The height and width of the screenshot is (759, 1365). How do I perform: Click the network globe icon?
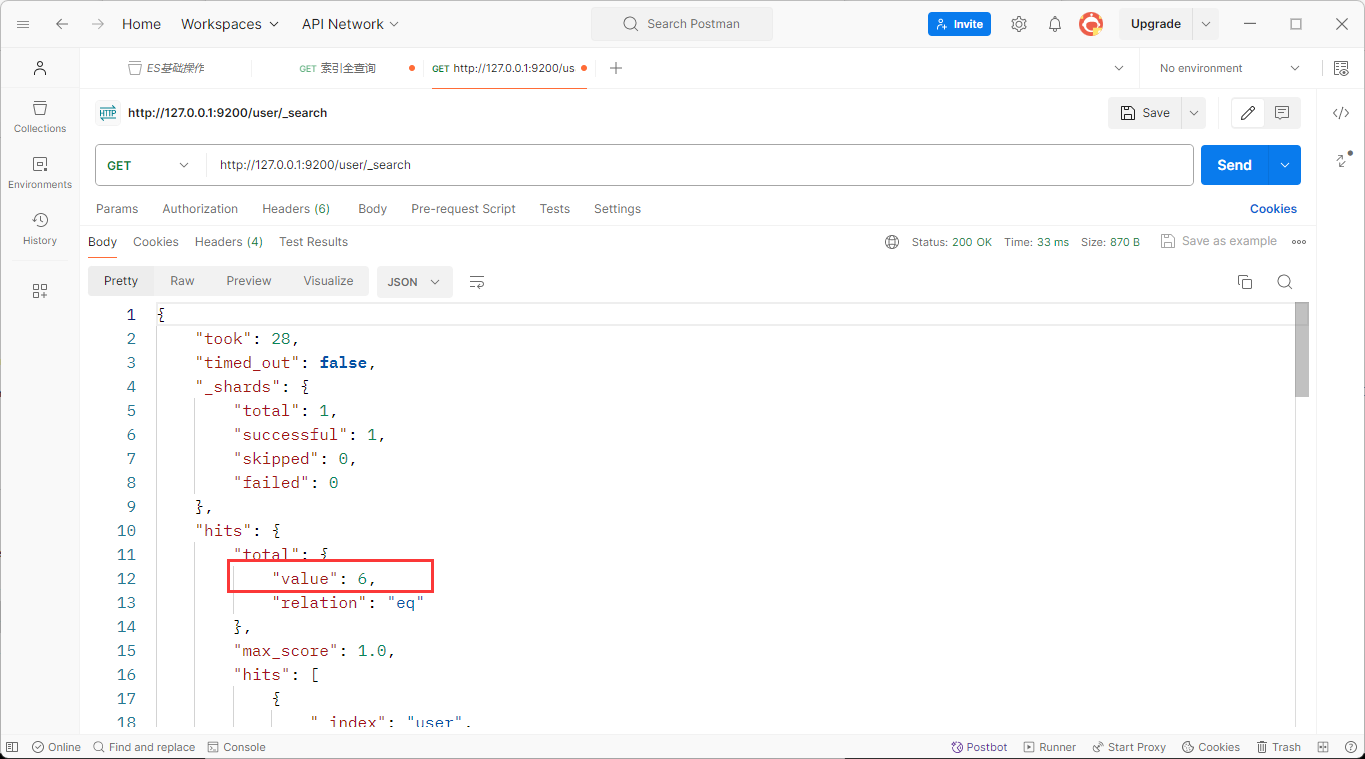pyautogui.click(x=892, y=242)
